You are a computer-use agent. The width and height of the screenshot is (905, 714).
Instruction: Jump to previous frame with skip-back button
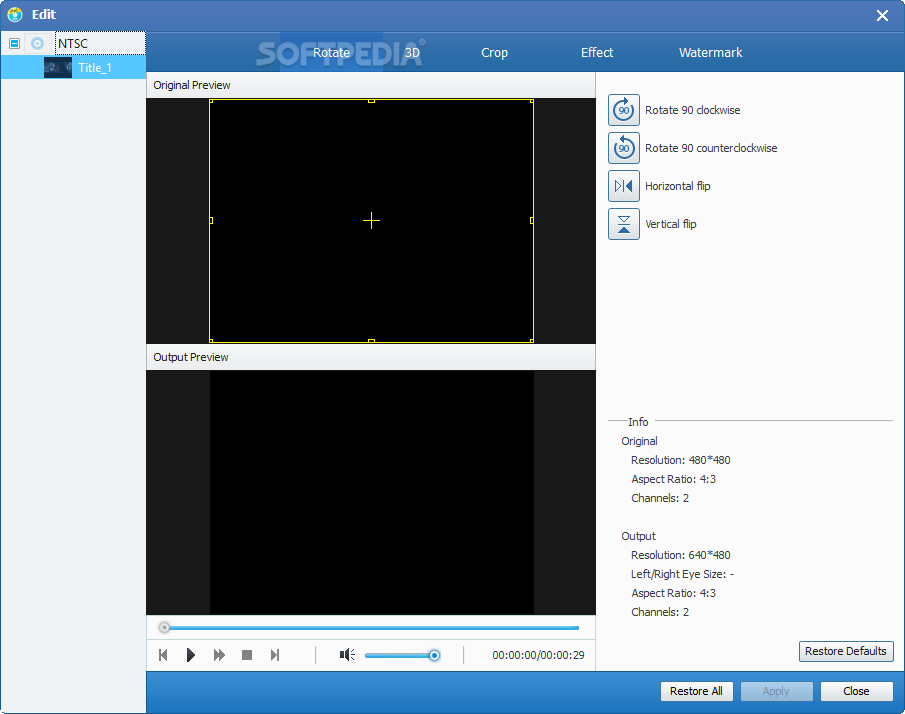[x=163, y=655]
